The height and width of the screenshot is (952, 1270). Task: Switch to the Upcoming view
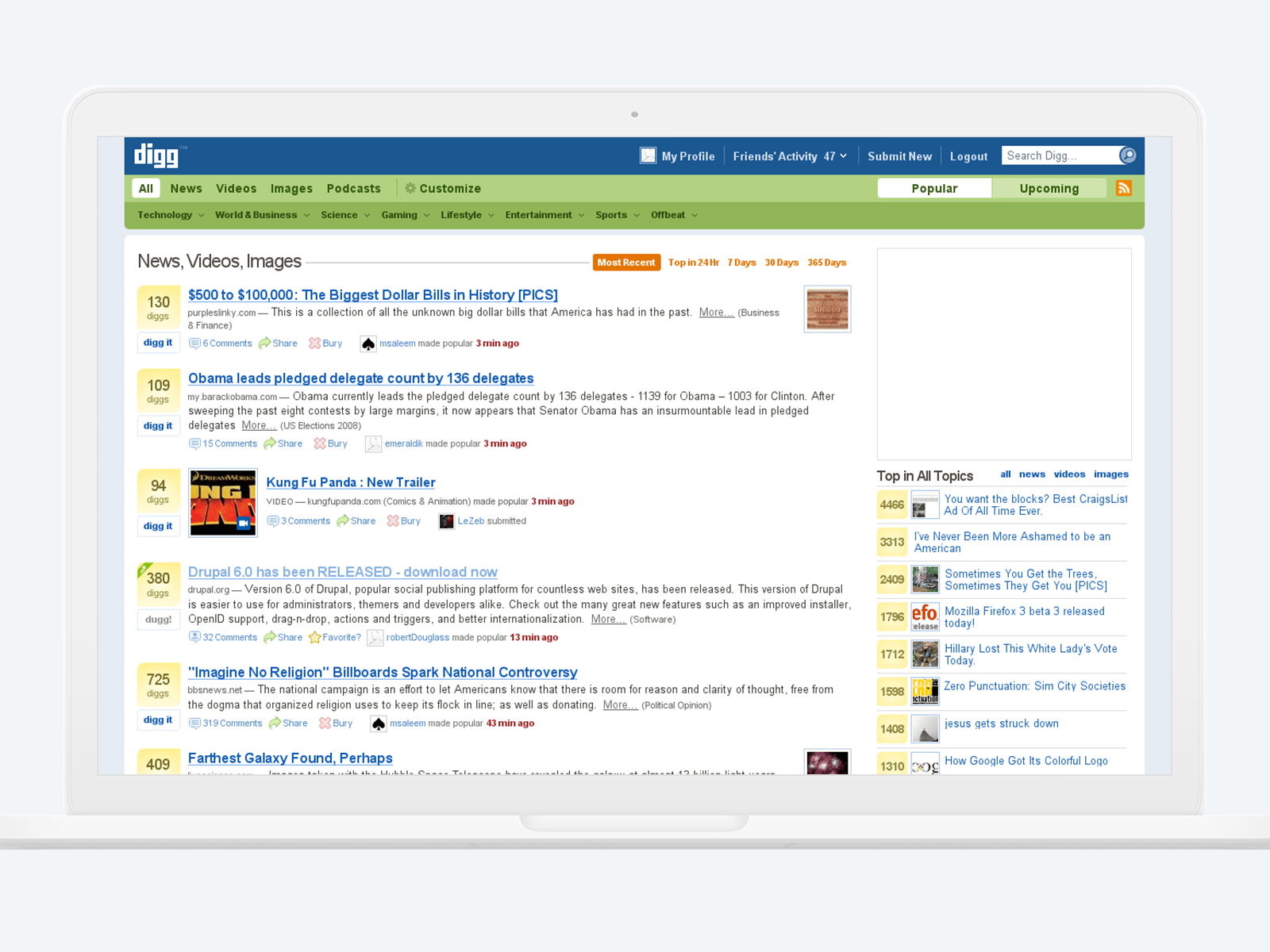(x=1049, y=188)
